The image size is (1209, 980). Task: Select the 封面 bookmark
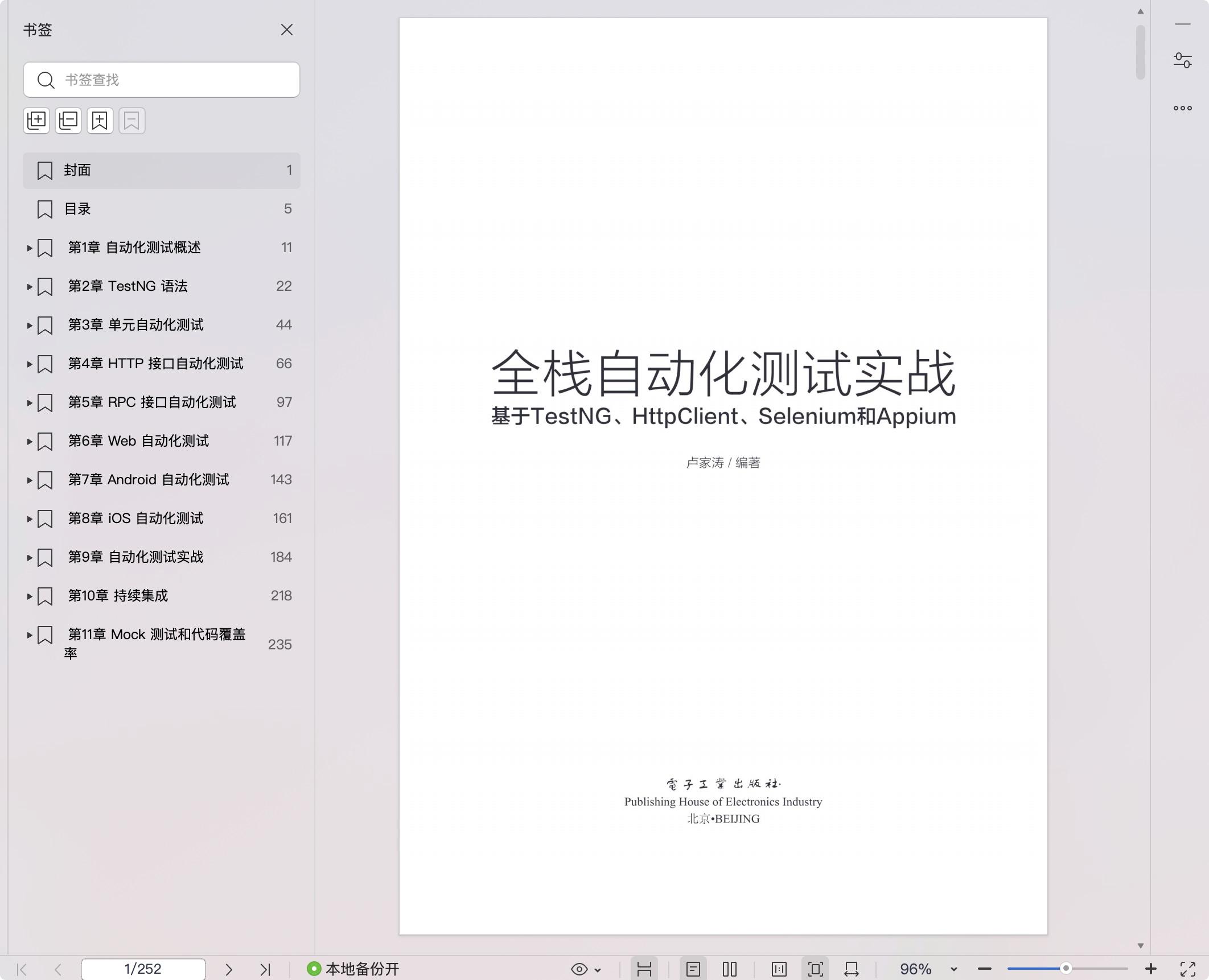(x=162, y=170)
